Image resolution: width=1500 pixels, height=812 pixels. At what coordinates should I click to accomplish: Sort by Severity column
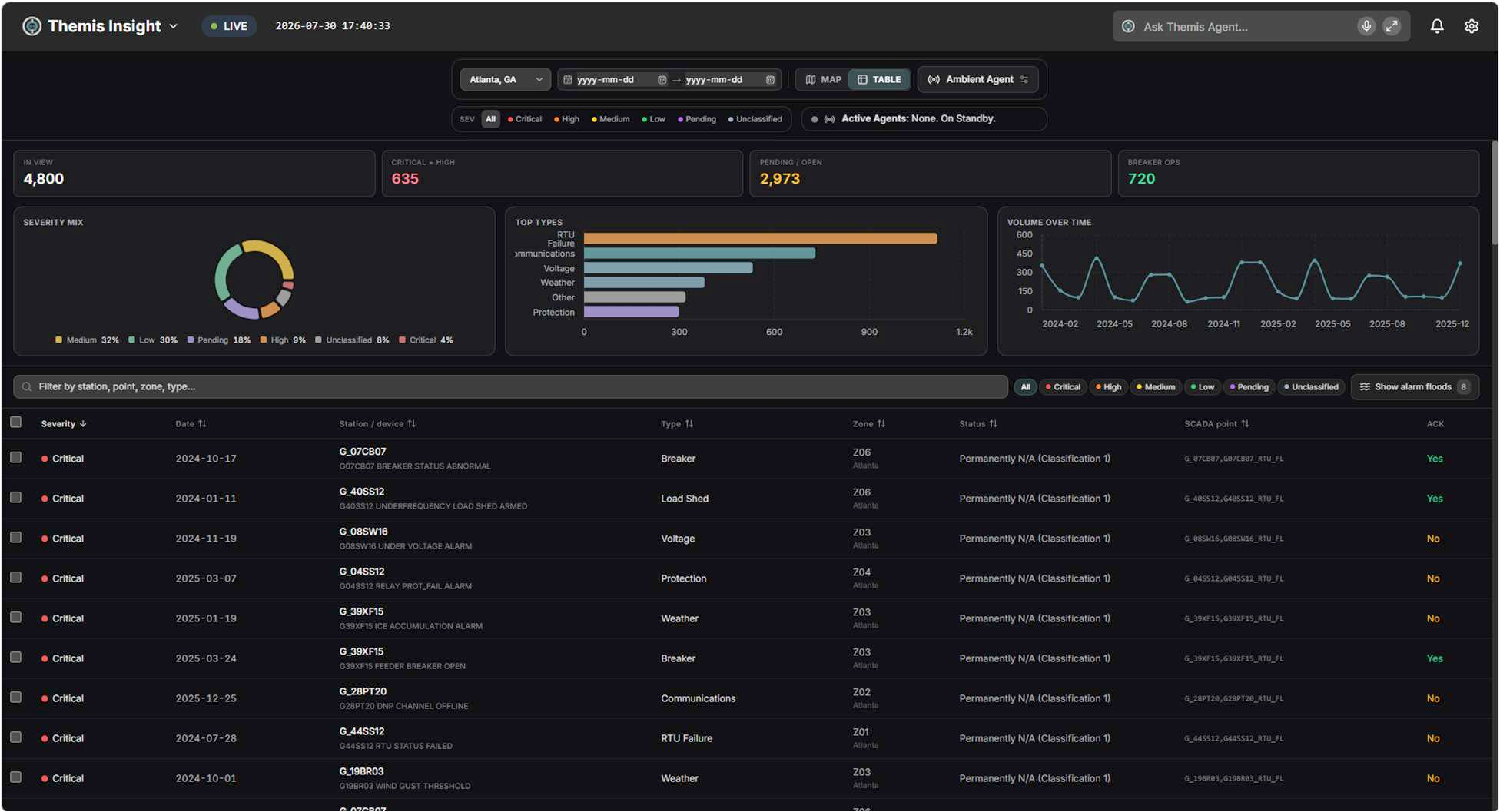click(x=64, y=424)
